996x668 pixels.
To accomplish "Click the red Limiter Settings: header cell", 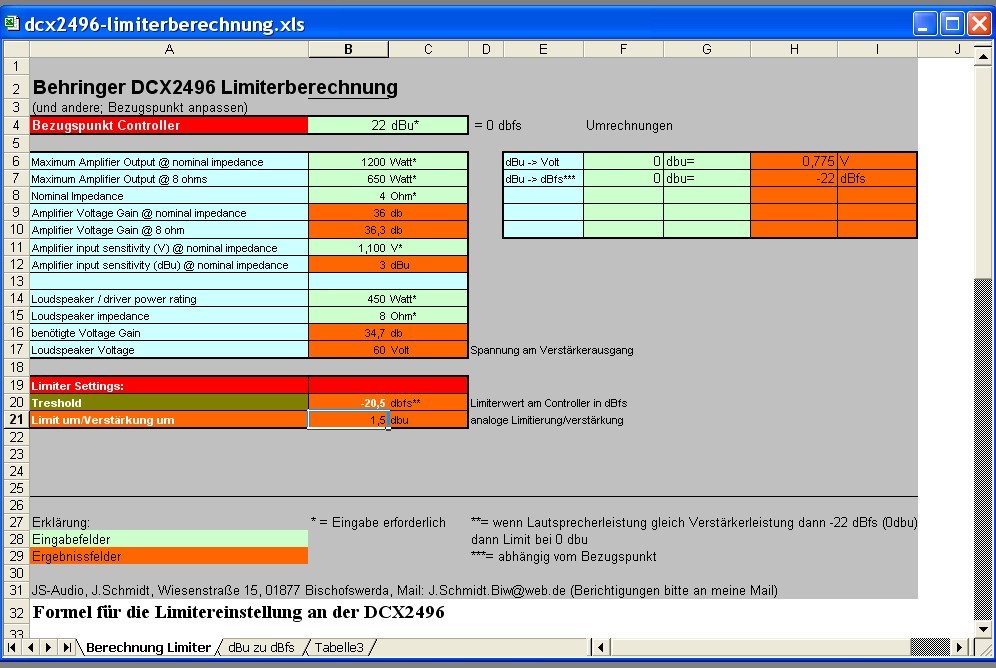I will tap(169, 385).
